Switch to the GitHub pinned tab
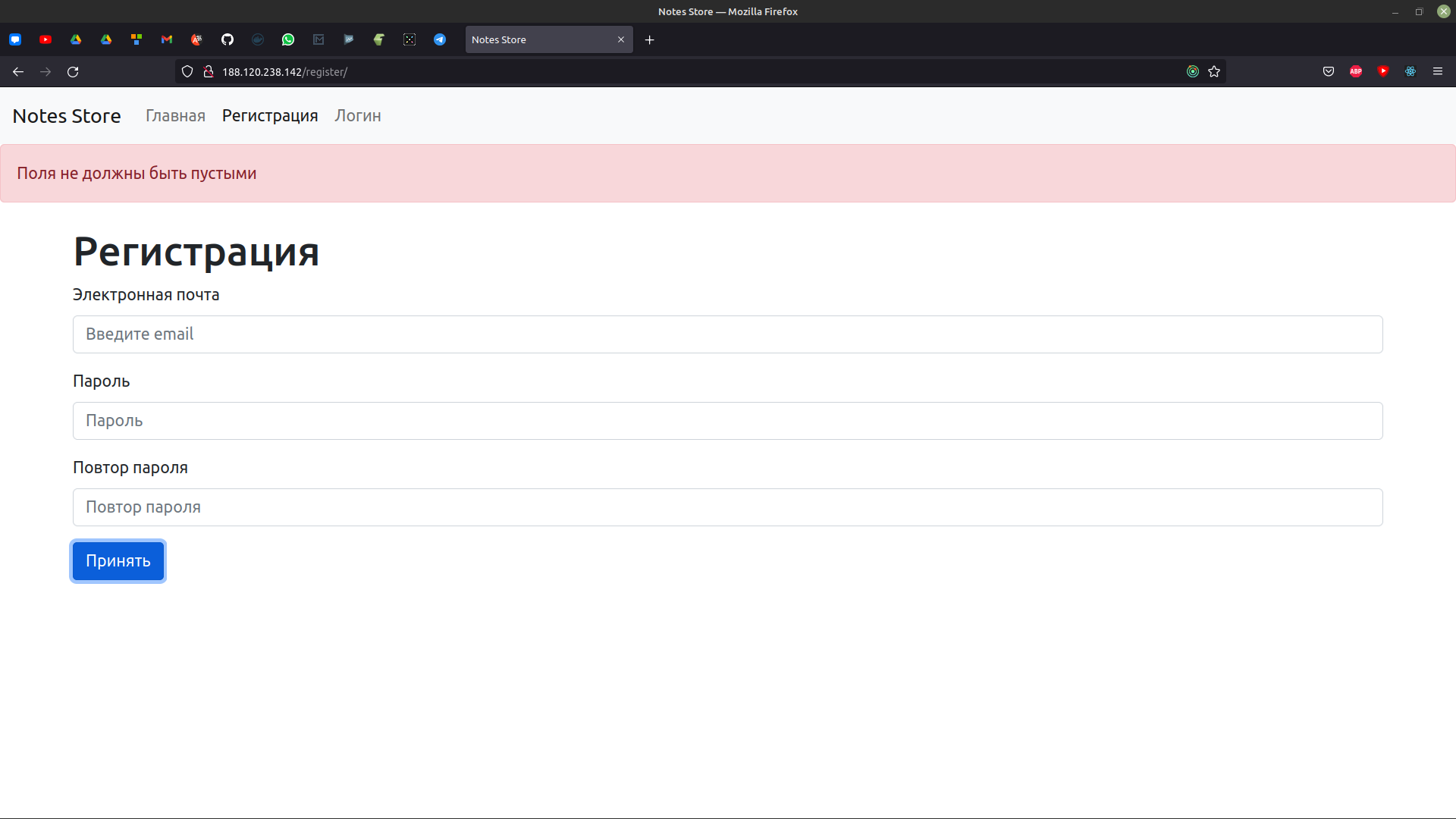 (227, 39)
